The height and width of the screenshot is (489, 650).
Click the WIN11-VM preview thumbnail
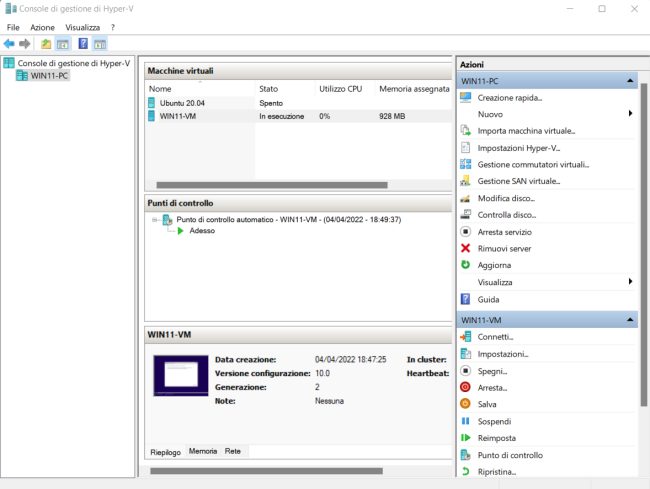point(180,377)
